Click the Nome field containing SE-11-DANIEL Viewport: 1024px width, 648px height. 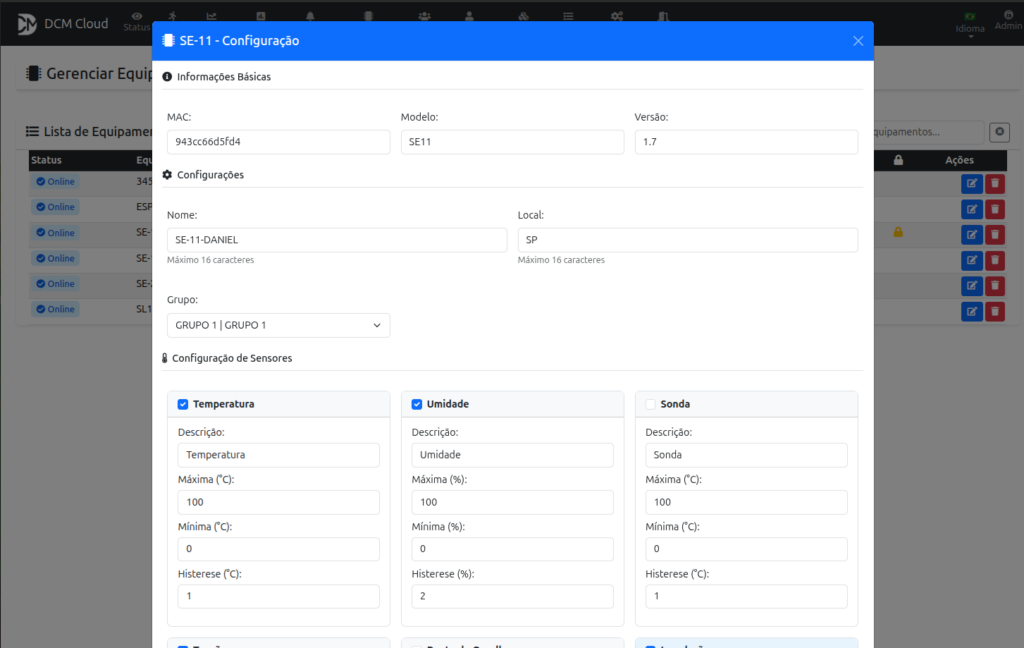336,240
